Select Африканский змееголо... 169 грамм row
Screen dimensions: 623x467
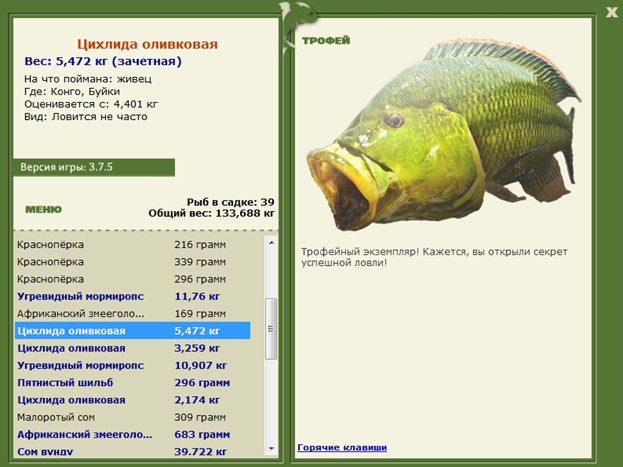coord(133,314)
